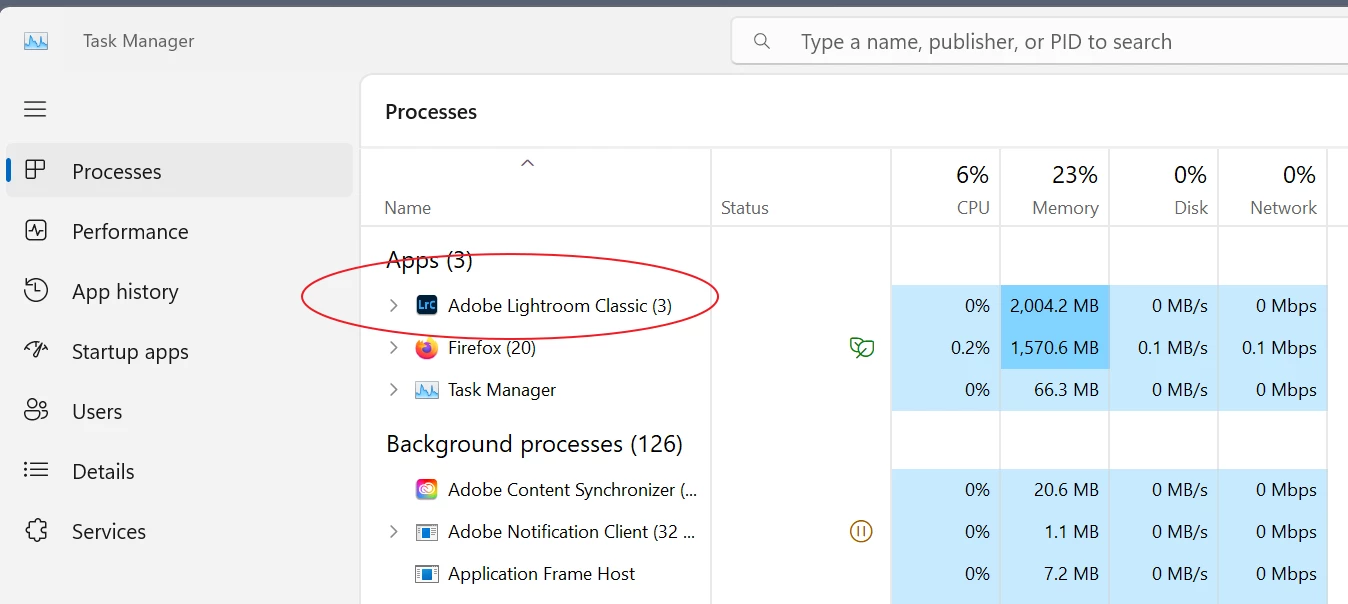Click the 66.3 MB memory cell
Image resolution: width=1348 pixels, height=604 pixels.
[x=1055, y=390]
